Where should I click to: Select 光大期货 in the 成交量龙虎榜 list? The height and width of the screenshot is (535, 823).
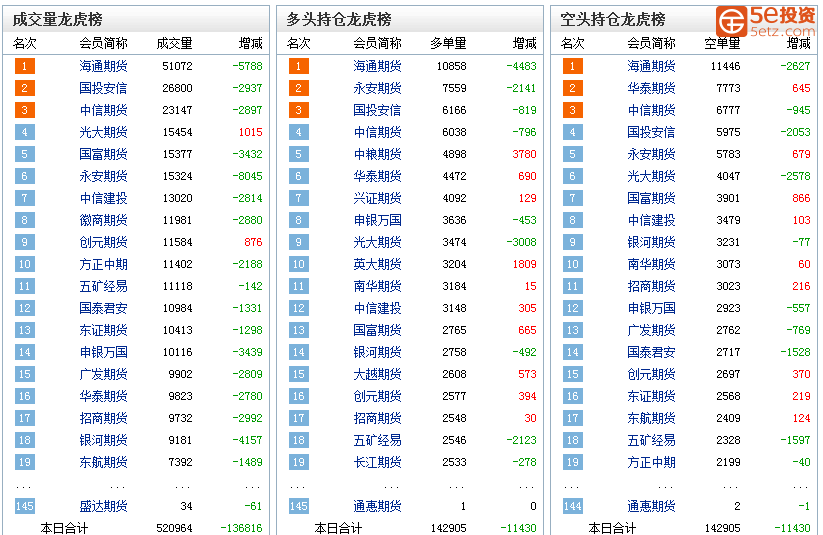pos(103,132)
